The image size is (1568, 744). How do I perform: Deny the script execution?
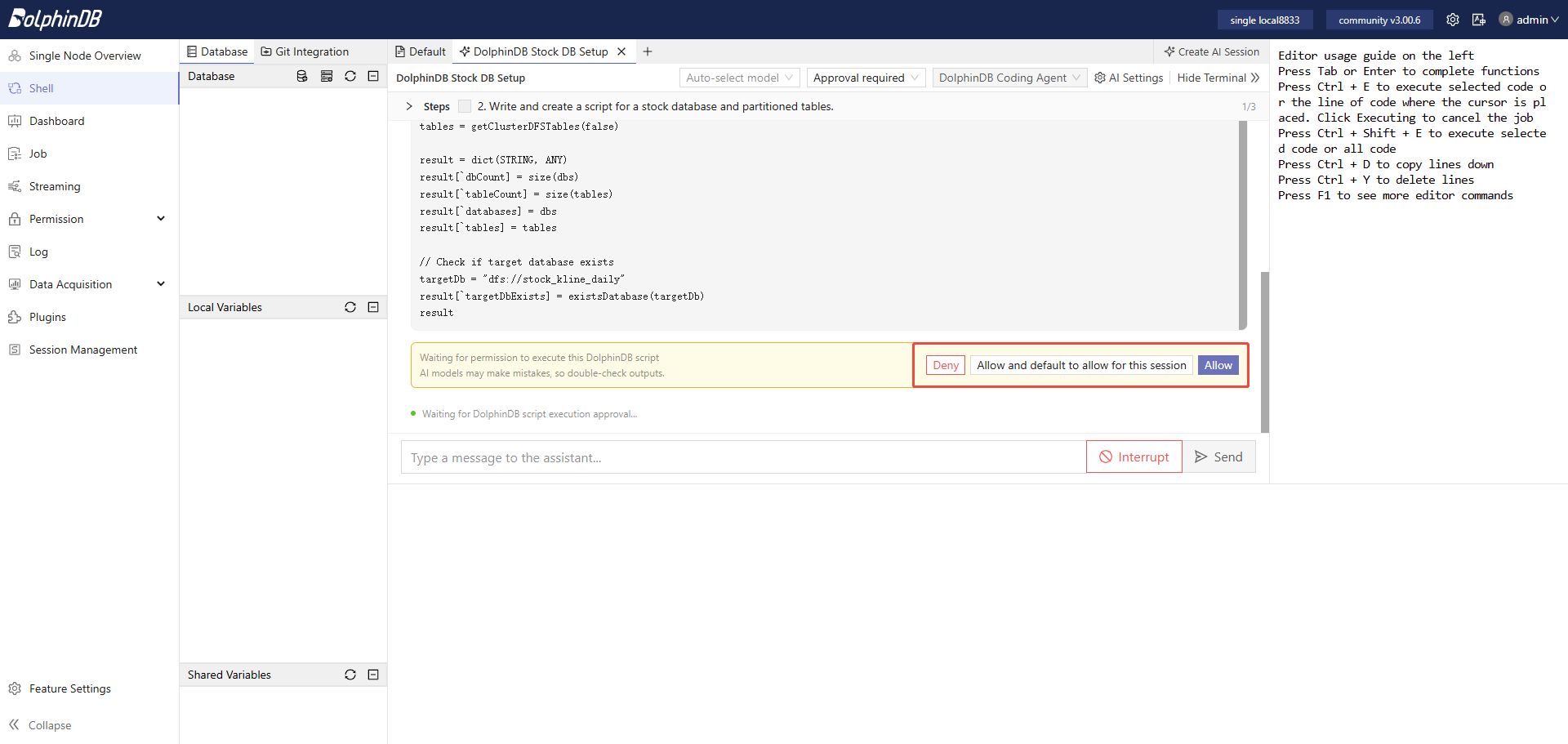[946, 365]
